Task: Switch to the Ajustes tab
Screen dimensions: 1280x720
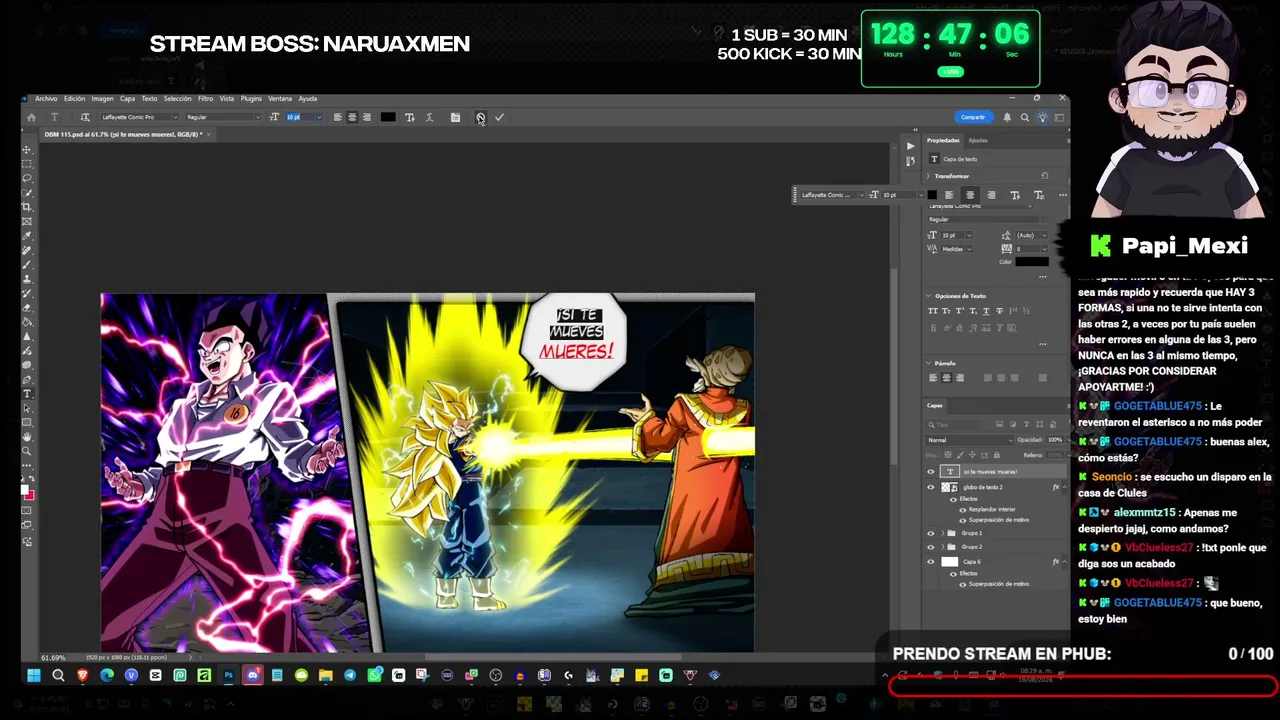Action: click(977, 140)
